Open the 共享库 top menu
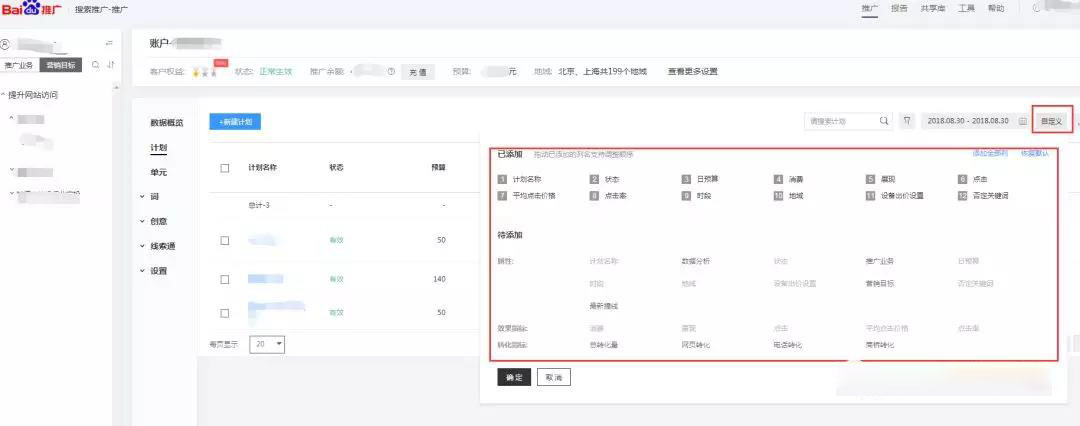Viewport: 1080px width, 426px height. pos(932,9)
